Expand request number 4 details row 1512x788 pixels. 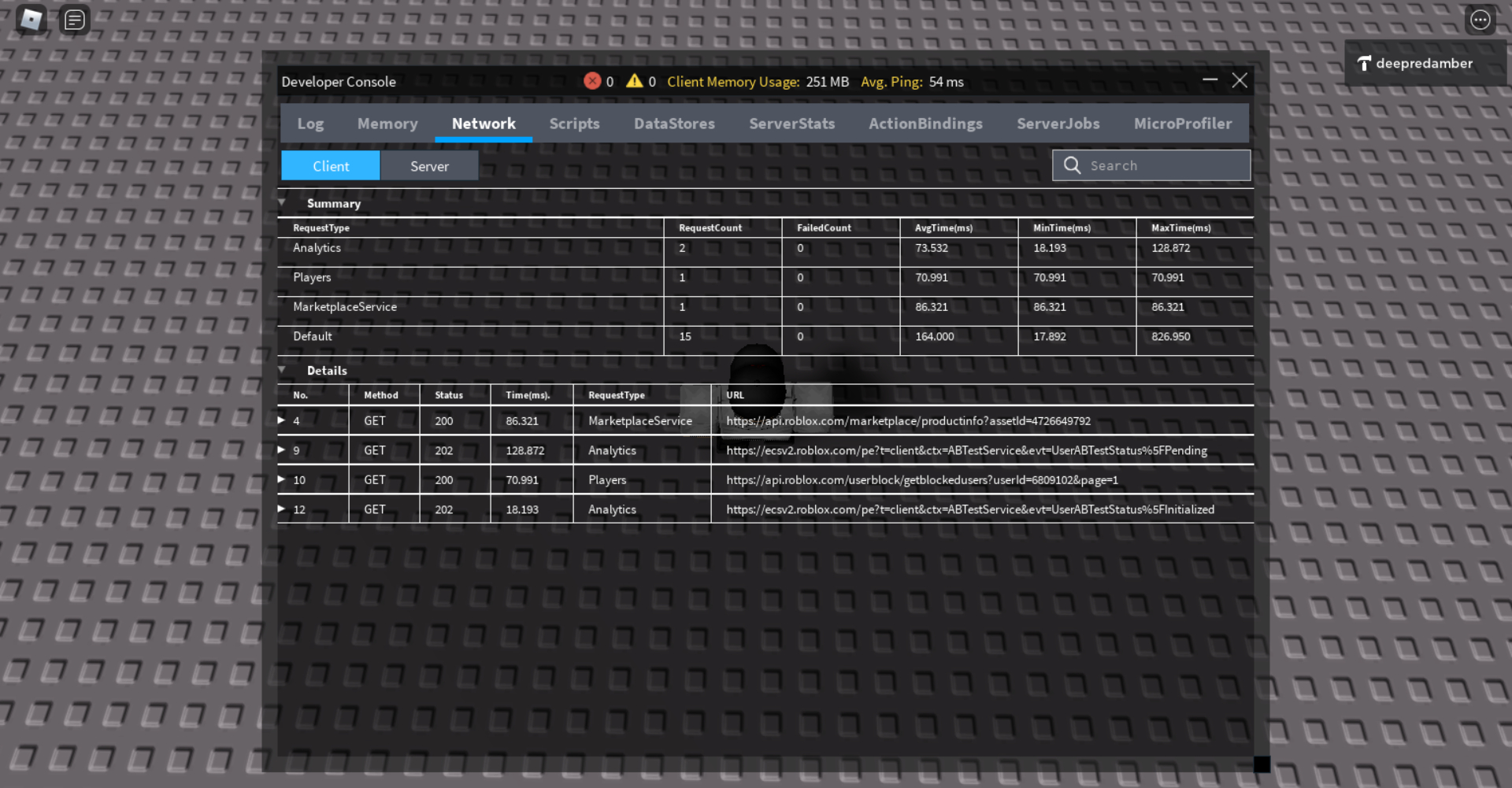pos(281,420)
